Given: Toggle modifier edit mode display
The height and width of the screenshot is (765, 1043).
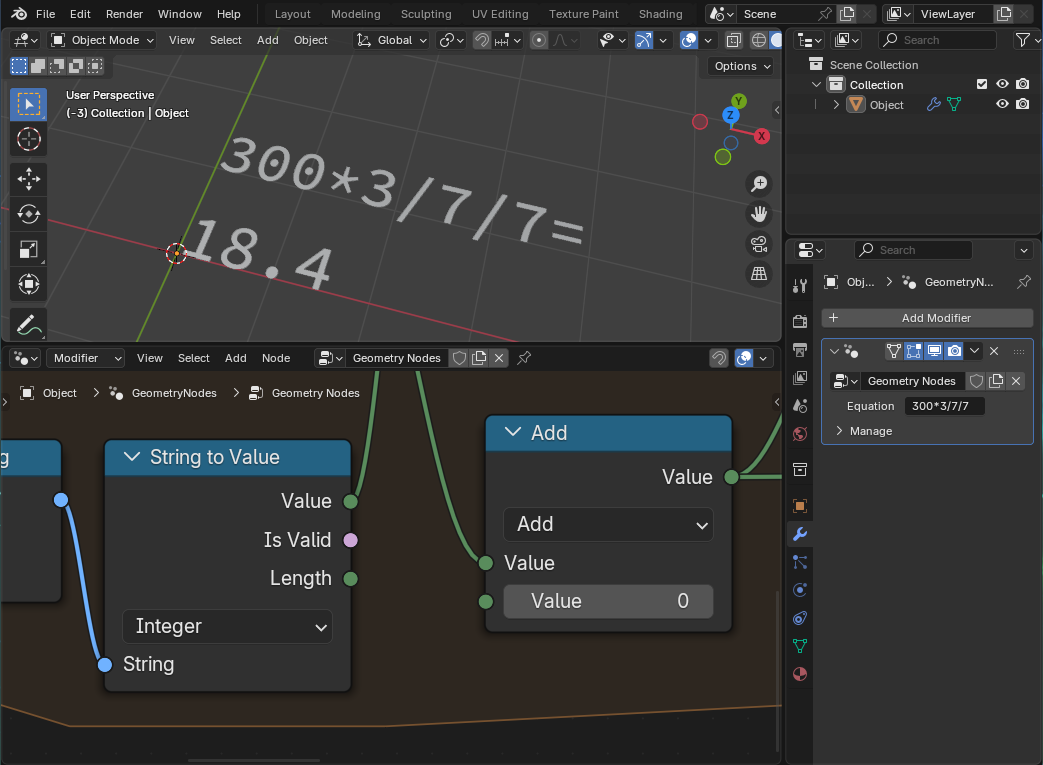Looking at the screenshot, I should [x=914, y=351].
